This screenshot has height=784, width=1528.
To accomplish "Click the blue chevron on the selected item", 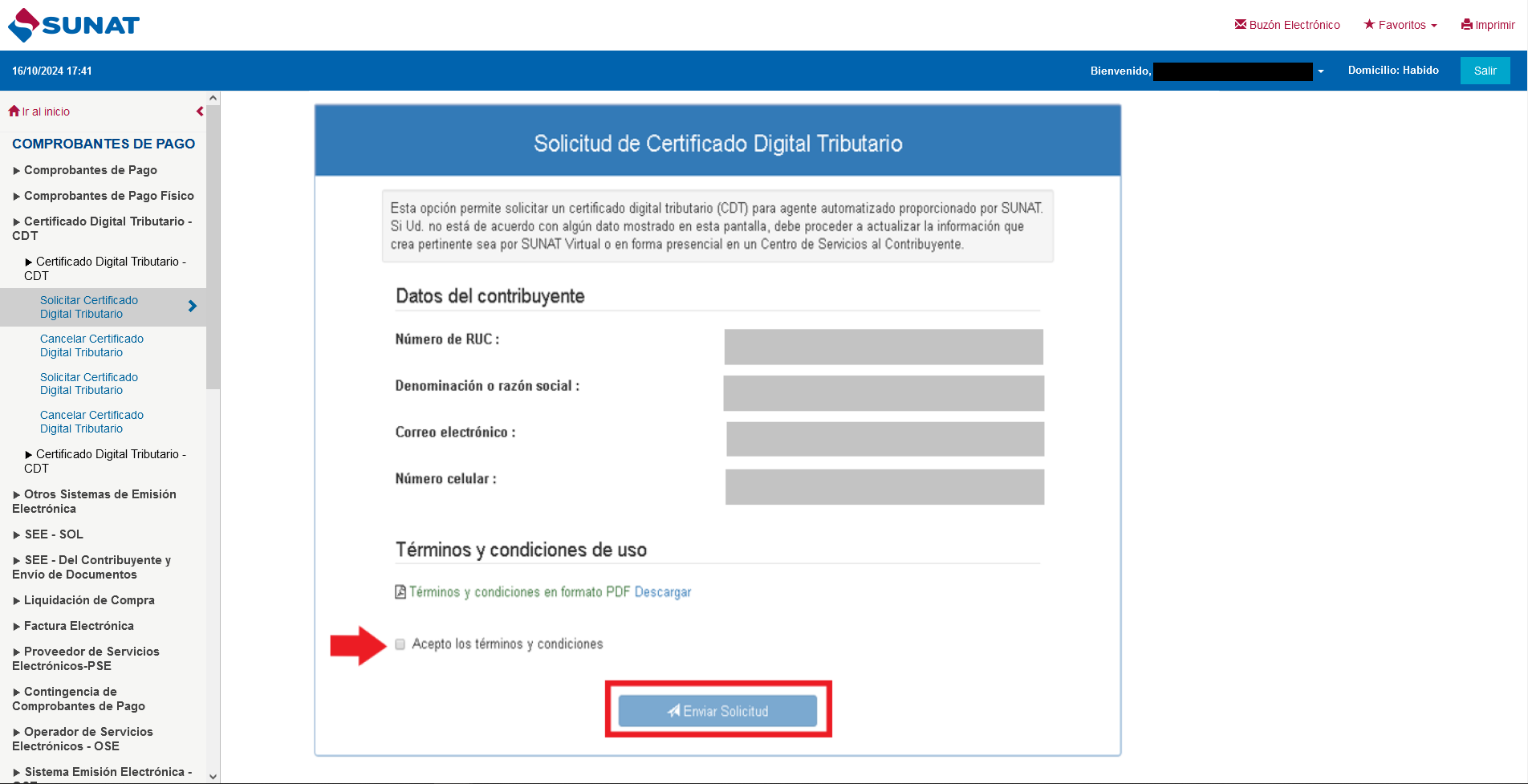I will (193, 306).
